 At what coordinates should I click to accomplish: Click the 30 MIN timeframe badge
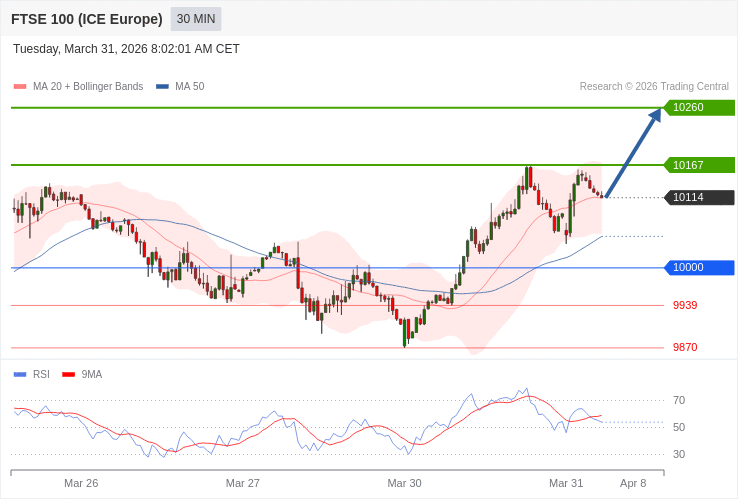coord(196,19)
